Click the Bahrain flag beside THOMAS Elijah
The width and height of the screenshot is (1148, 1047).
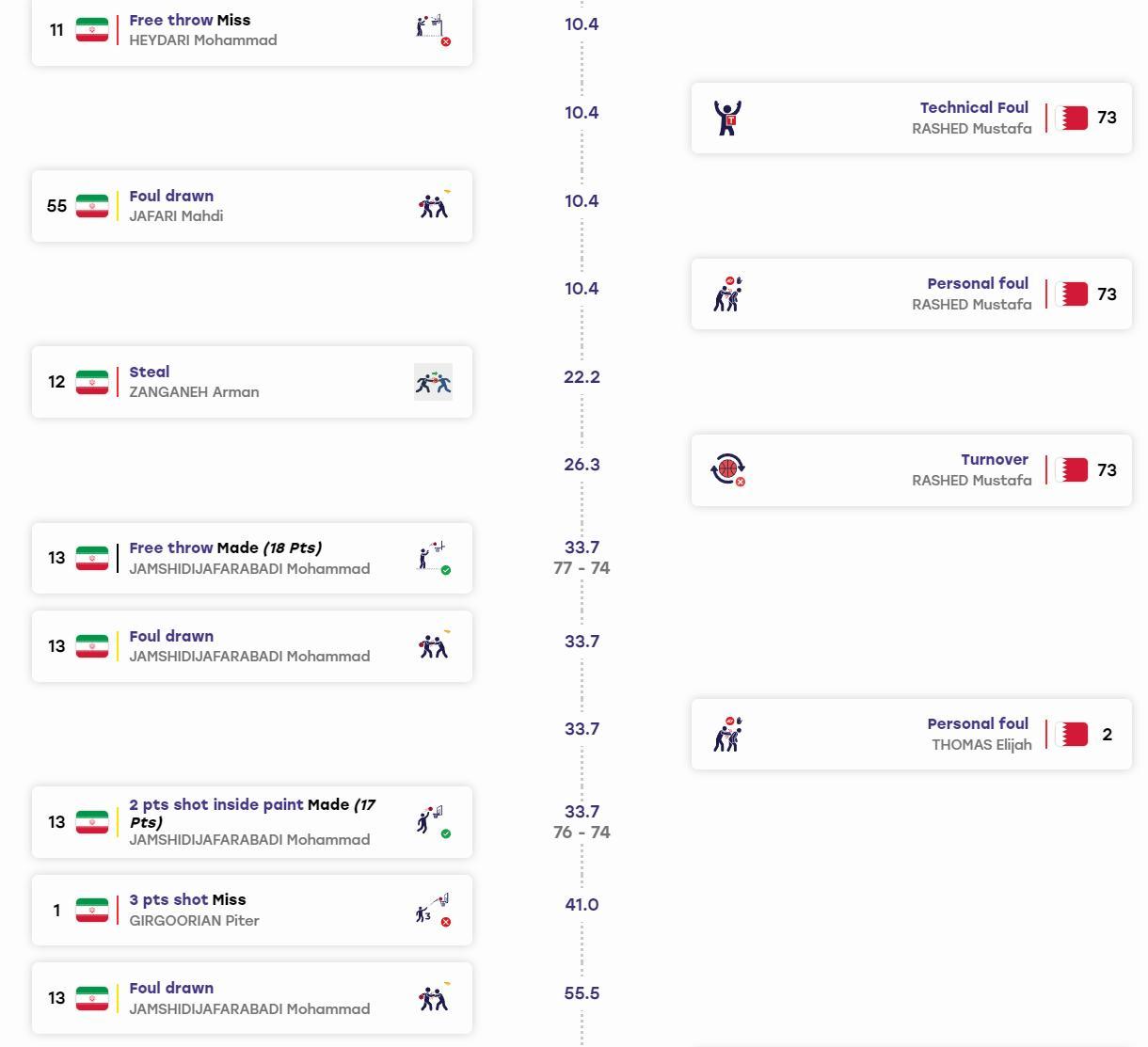point(1072,734)
